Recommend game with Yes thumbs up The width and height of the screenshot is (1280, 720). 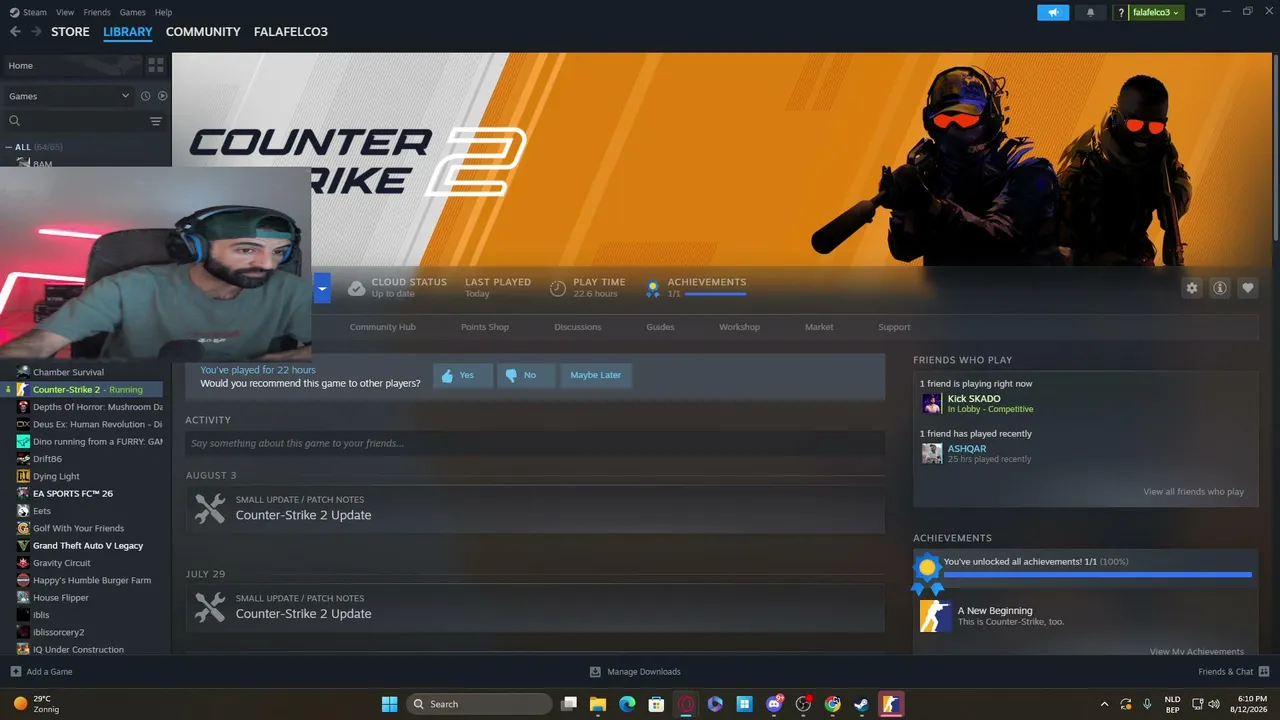(463, 375)
